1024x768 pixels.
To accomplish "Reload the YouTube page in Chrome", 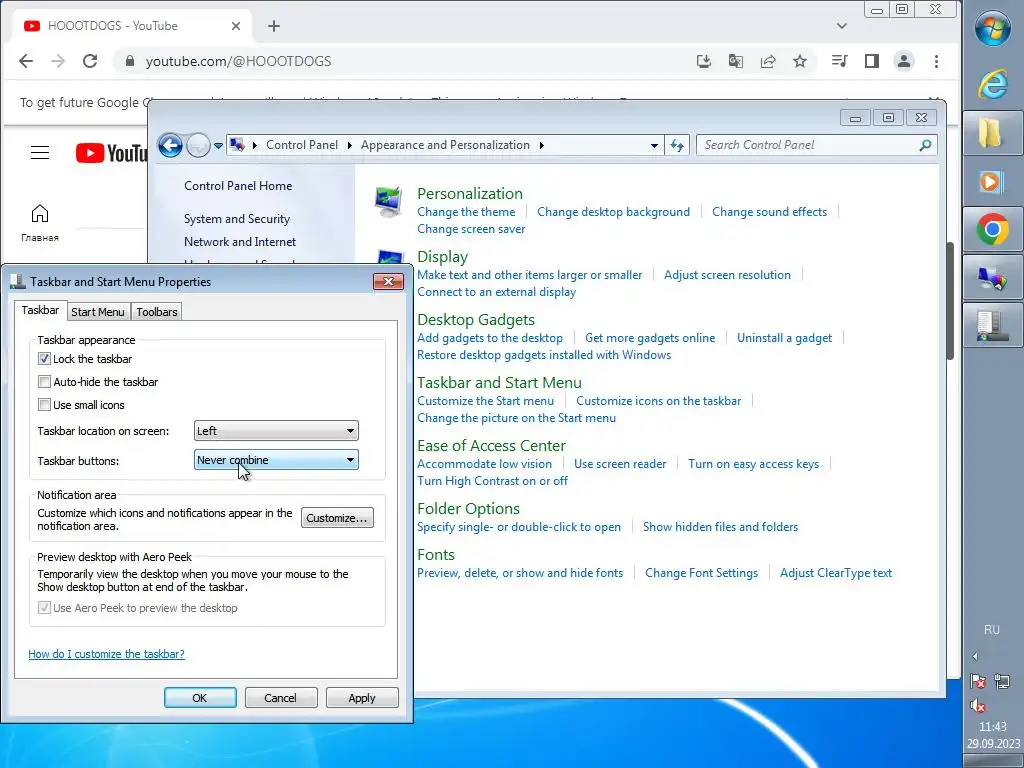I will [90, 61].
